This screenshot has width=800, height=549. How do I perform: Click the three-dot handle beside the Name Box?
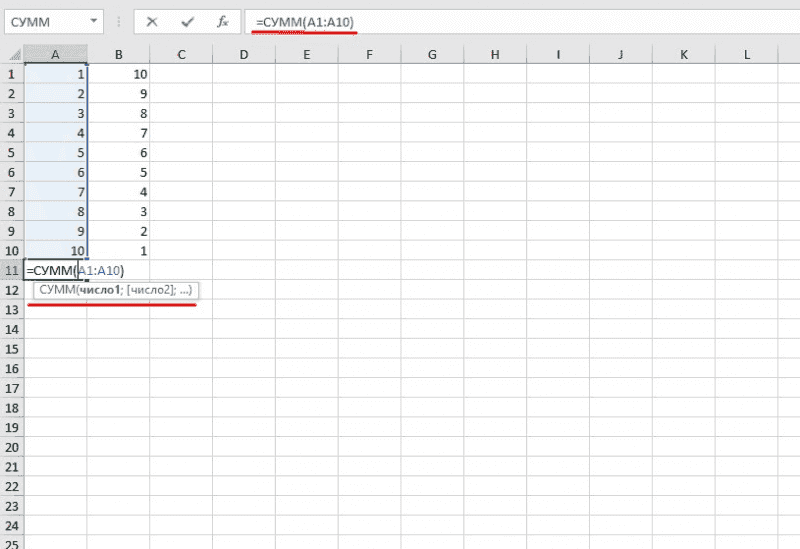119,22
